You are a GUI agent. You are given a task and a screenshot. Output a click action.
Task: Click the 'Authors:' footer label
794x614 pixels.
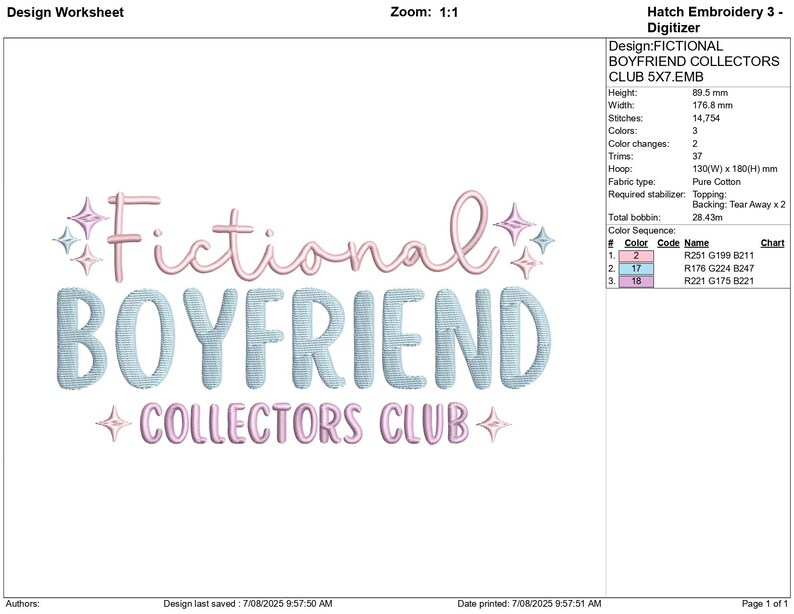pyautogui.click(x=22, y=603)
